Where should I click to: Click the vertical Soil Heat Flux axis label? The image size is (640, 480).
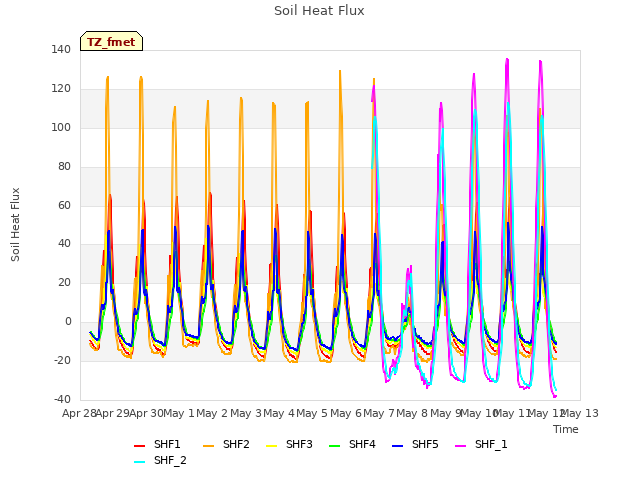15,224
